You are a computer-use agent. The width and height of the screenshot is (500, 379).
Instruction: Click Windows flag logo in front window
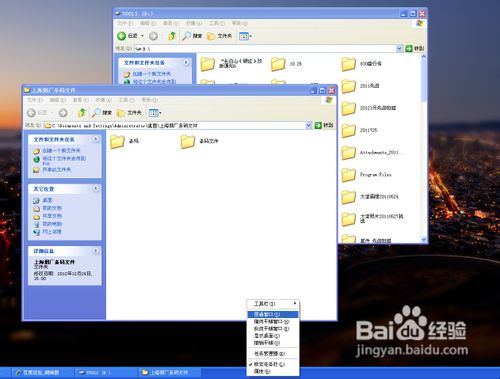[x=329, y=100]
